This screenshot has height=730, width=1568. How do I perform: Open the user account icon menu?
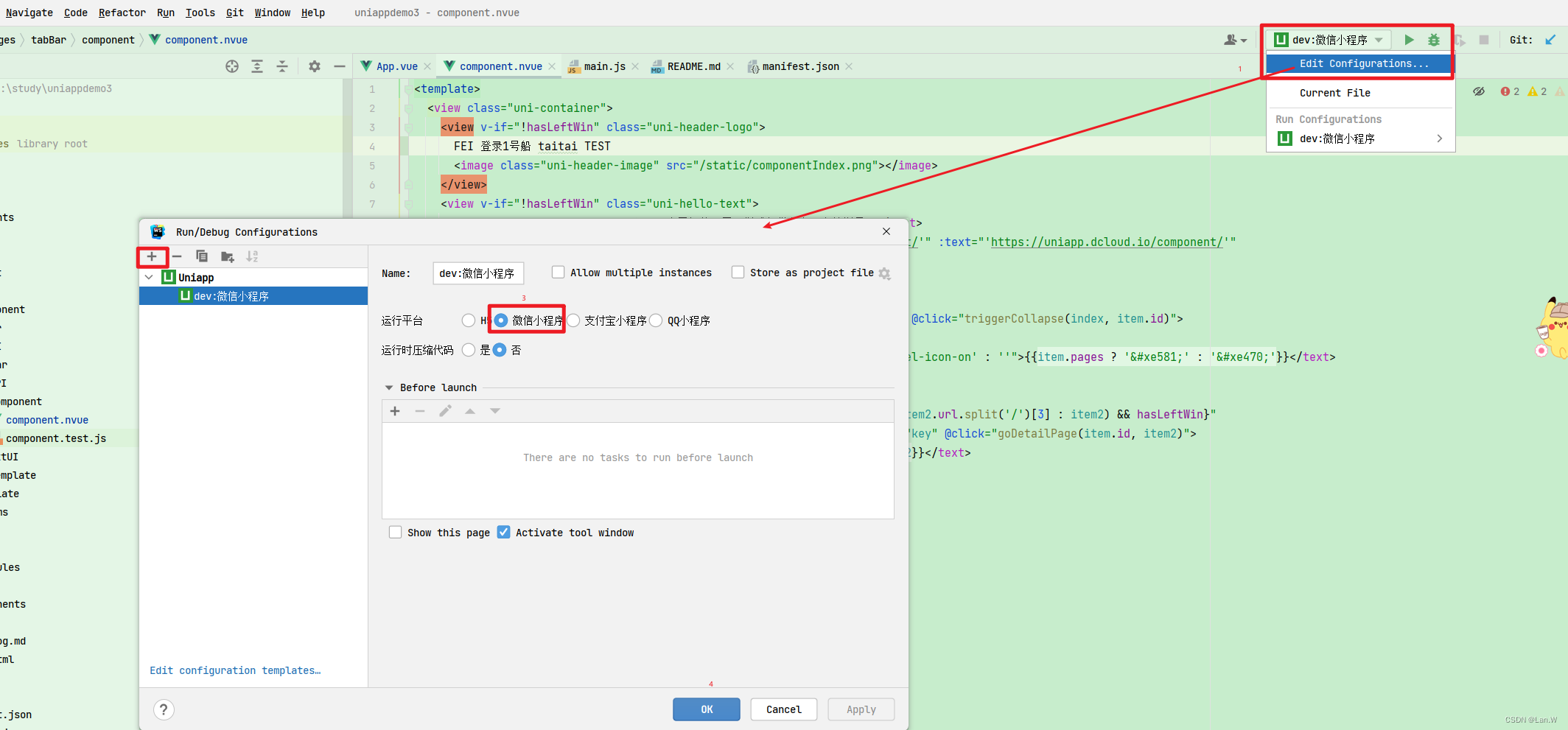pyautogui.click(x=1235, y=40)
